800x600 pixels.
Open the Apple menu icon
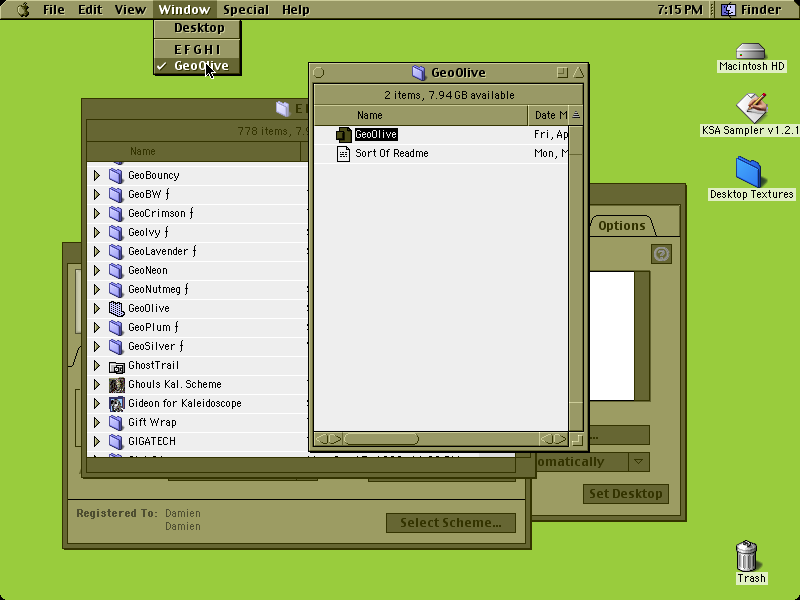[x=22, y=9]
